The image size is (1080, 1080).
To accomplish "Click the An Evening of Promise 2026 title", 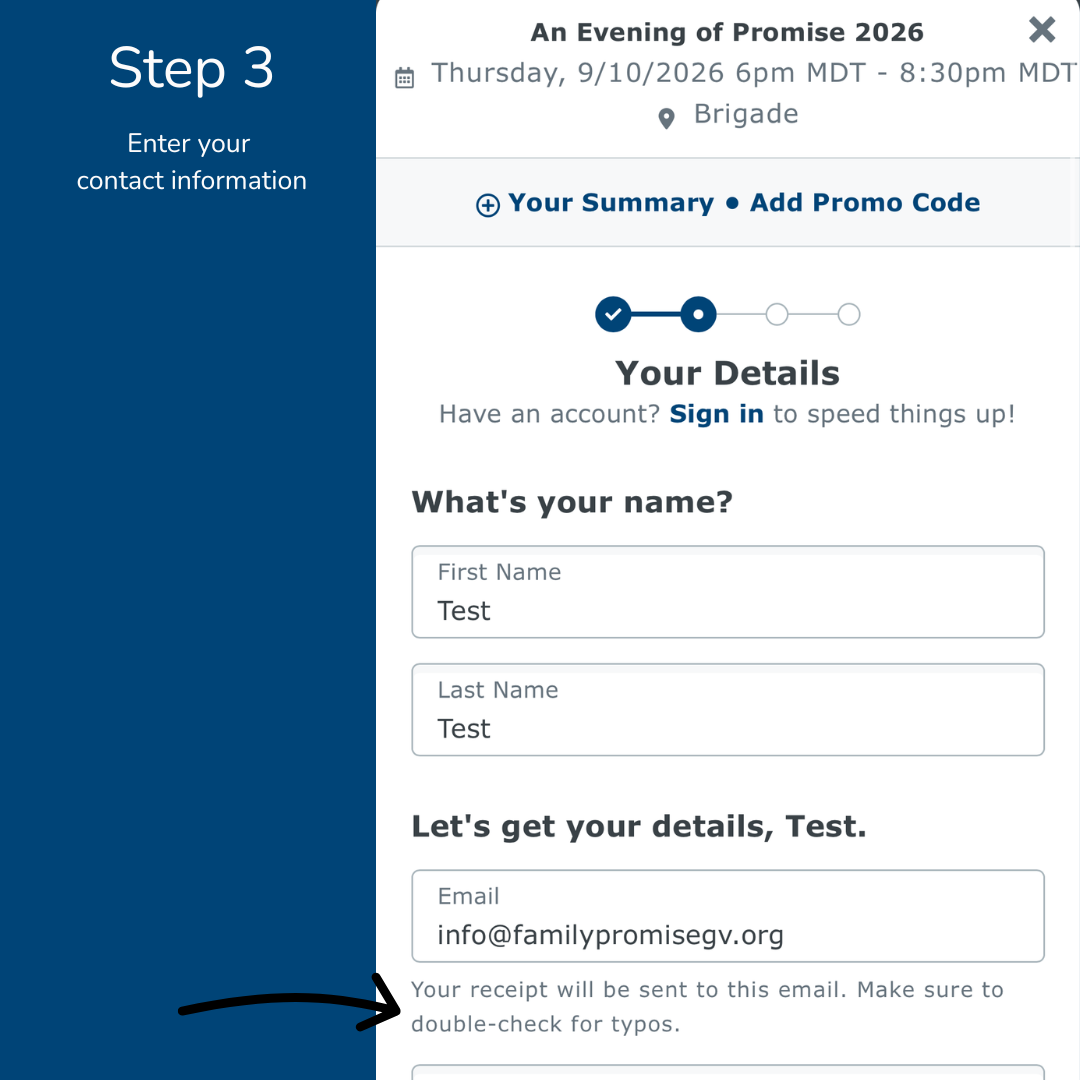I will coord(727,32).
